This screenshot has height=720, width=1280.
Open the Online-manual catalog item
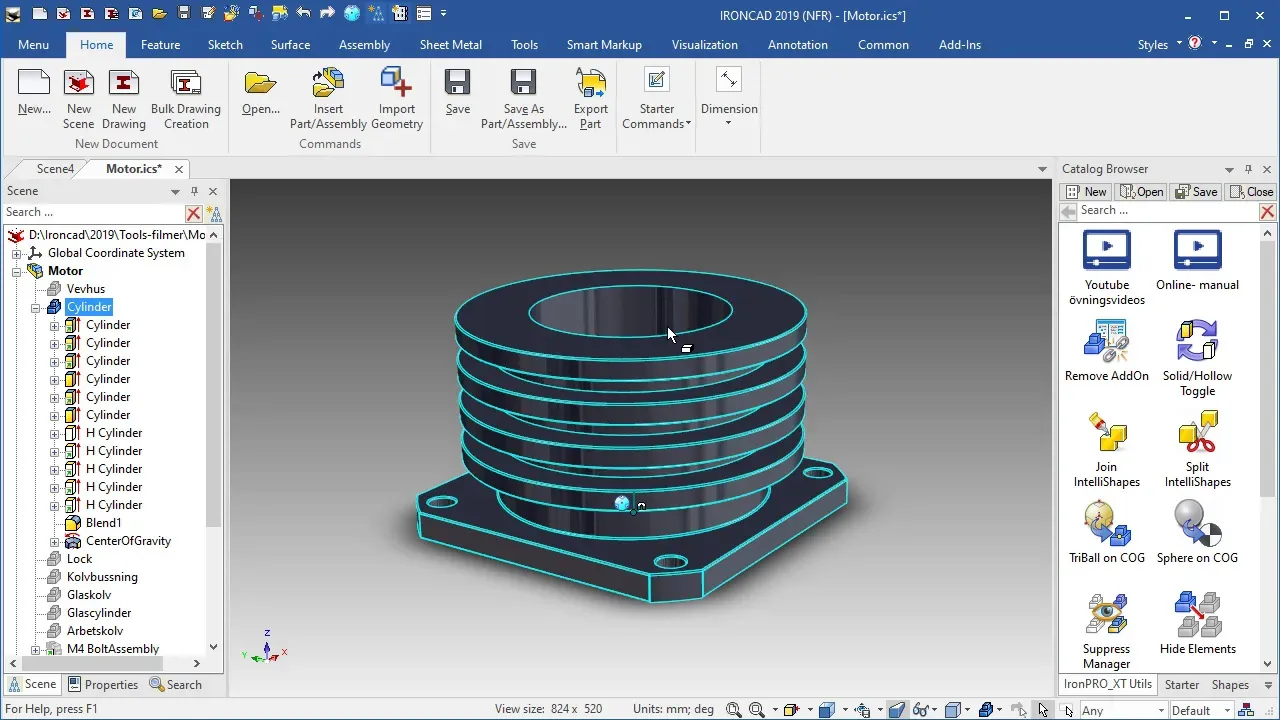tap(1197, 251)
